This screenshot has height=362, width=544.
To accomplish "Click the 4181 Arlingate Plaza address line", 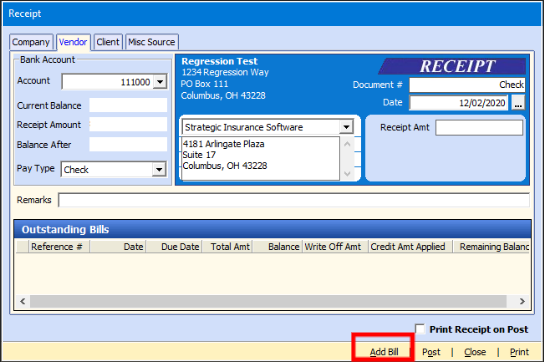I will click(223, 144).
